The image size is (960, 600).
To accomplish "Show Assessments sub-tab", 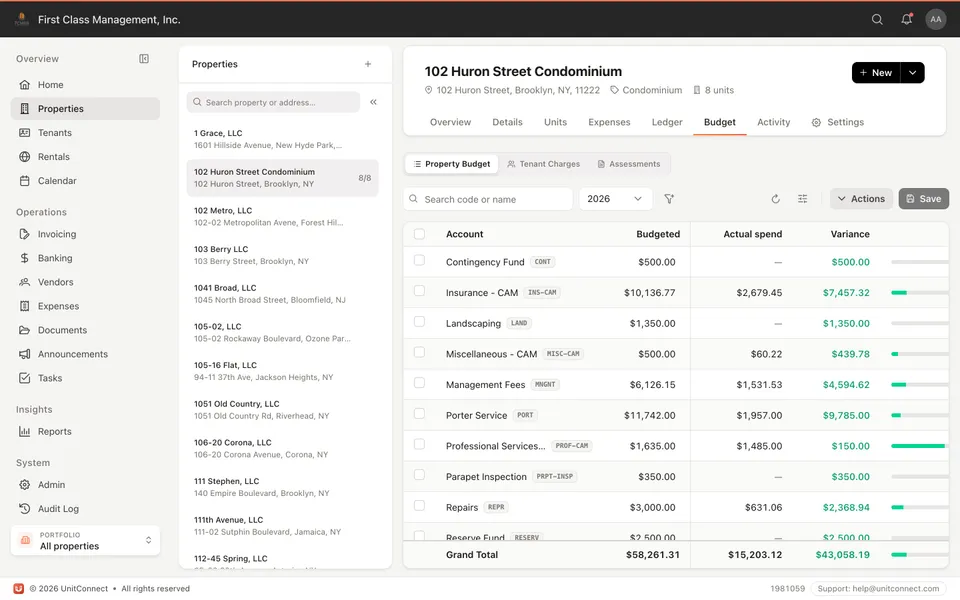I will 629,164.
